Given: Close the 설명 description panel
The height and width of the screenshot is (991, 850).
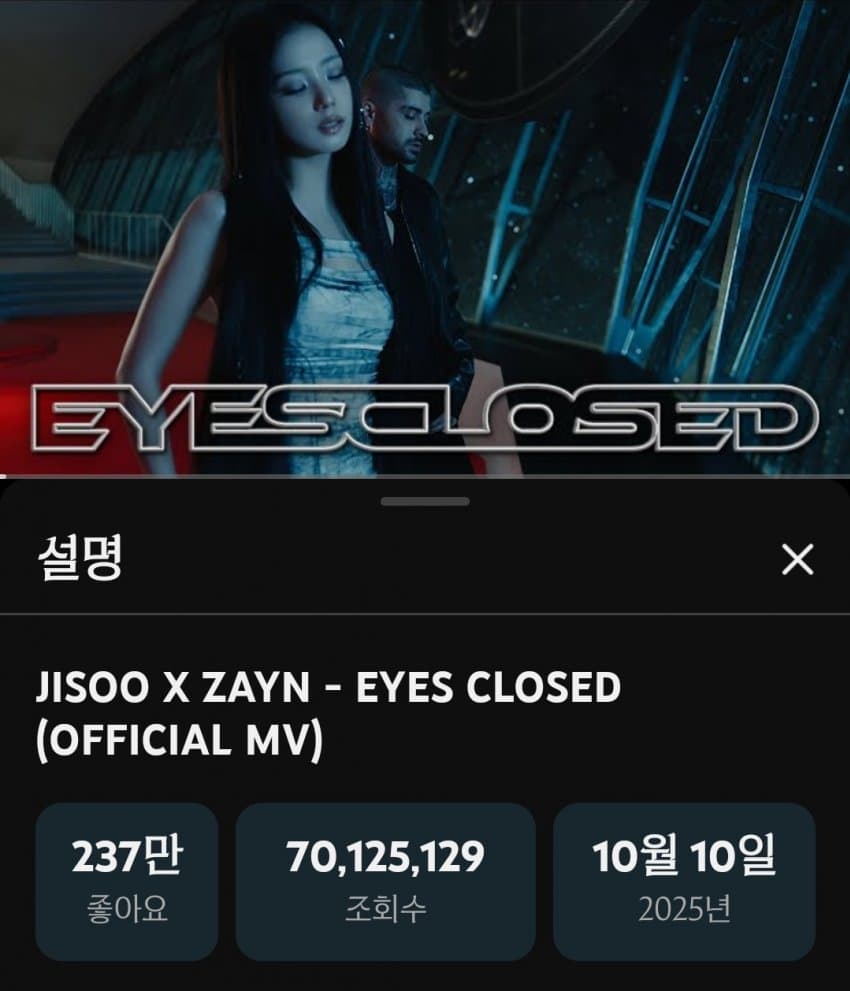Looking at the screenshot, I should [798, 559].
